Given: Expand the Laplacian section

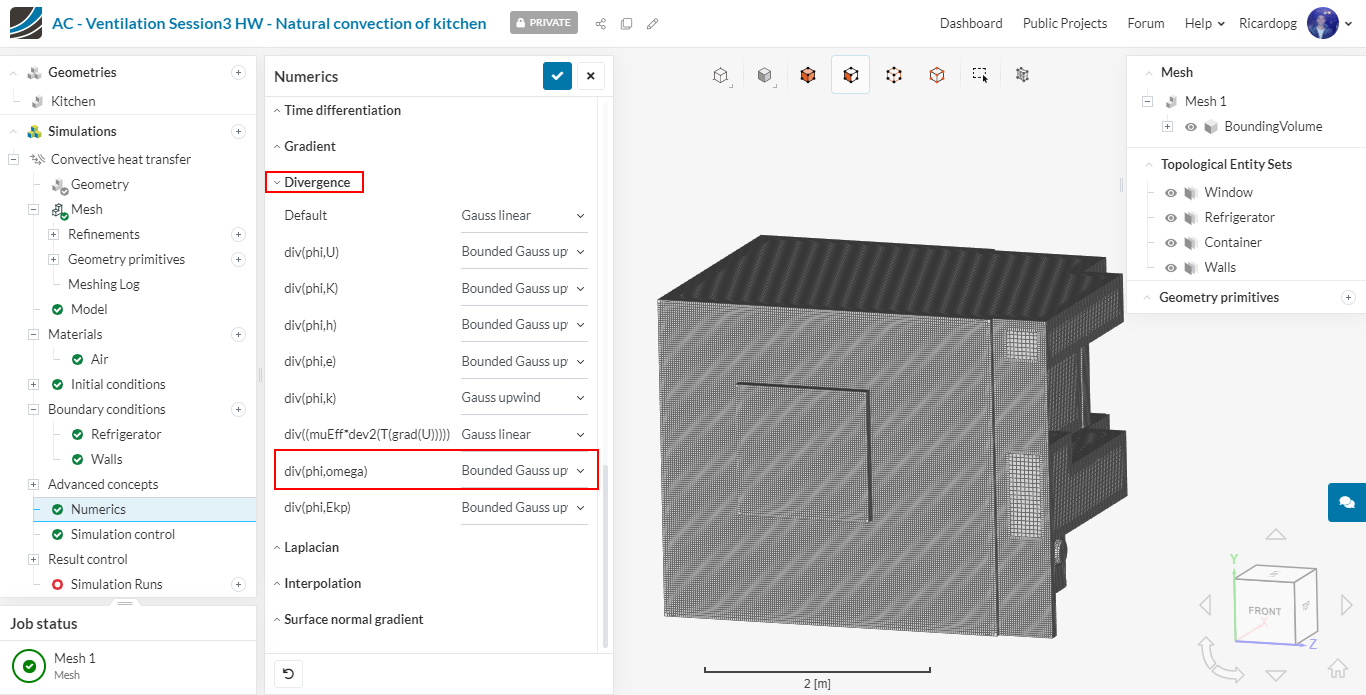Looking at the screenshot, I should click(x=306, y=547).
